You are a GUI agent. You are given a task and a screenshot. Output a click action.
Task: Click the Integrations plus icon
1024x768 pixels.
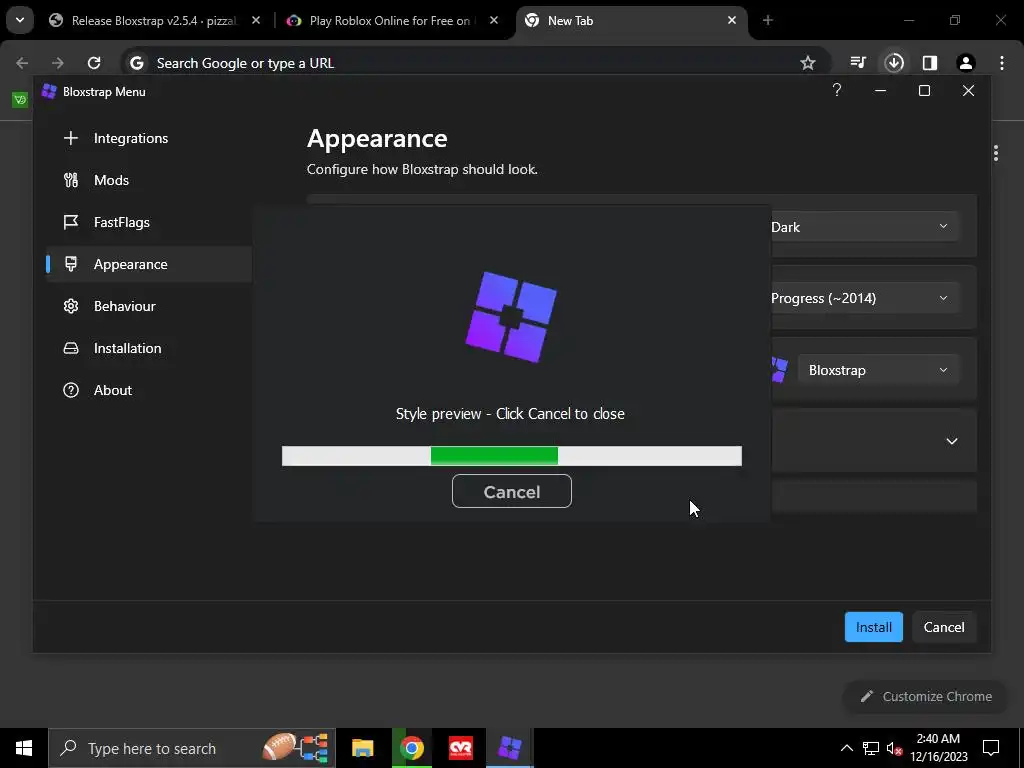(x=71, y=138)
